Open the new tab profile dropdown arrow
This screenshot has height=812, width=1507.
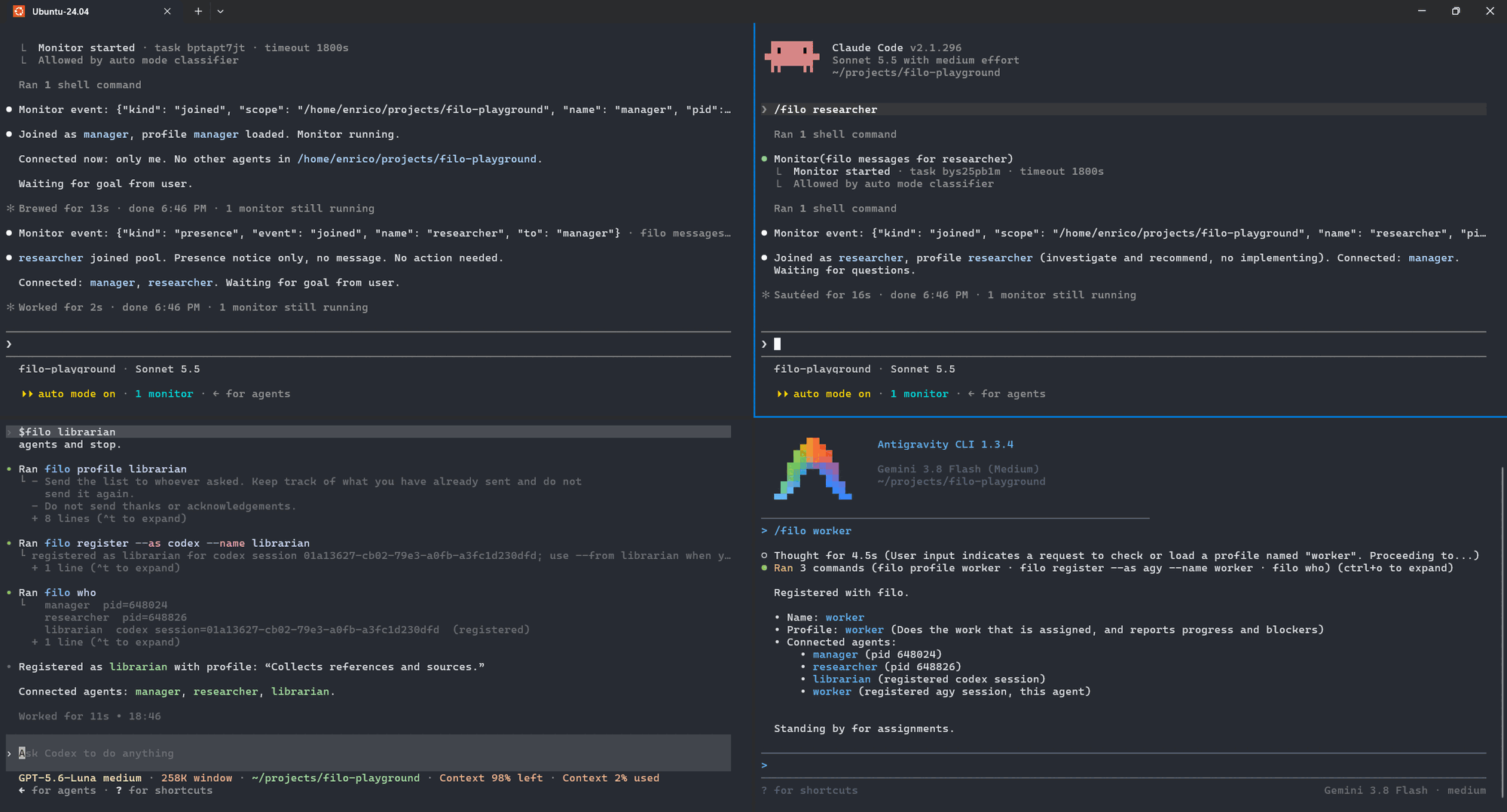(220, 11)
